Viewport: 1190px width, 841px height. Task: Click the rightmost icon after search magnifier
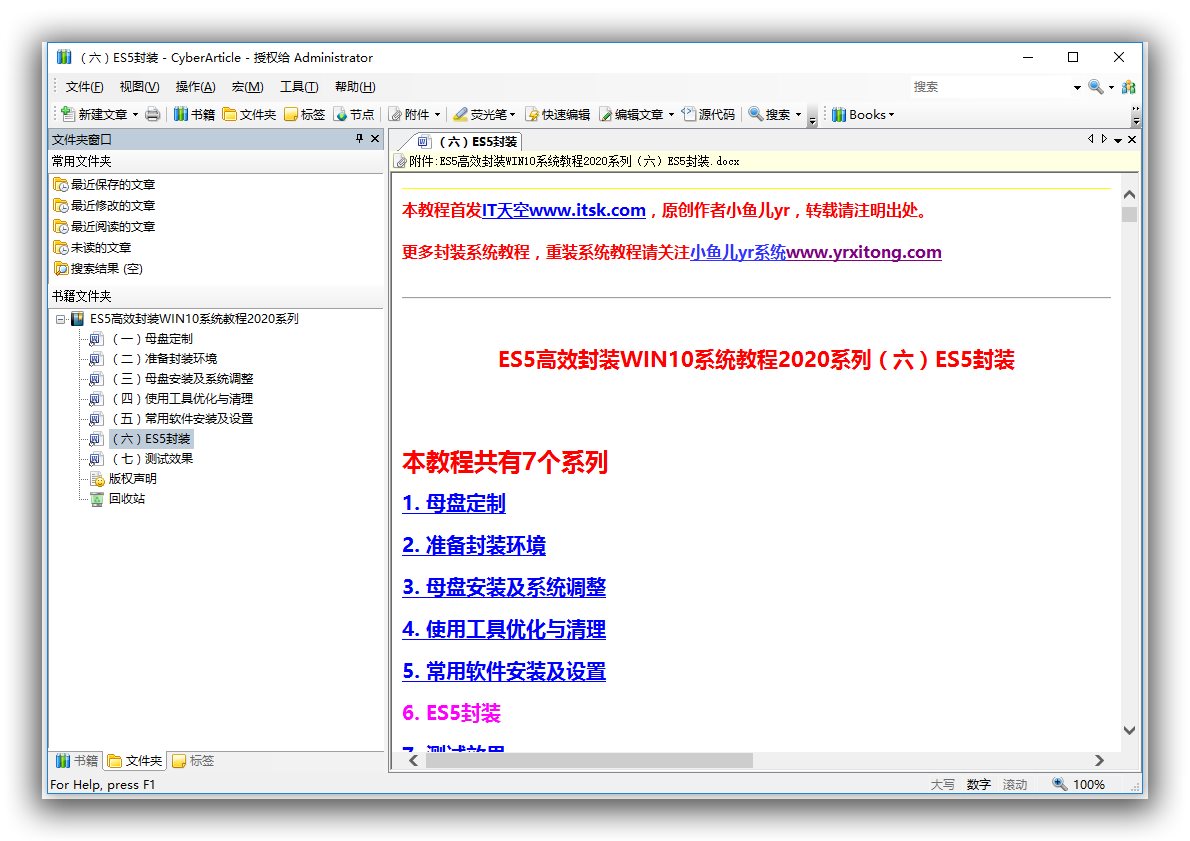click(x=1129, y=87)
